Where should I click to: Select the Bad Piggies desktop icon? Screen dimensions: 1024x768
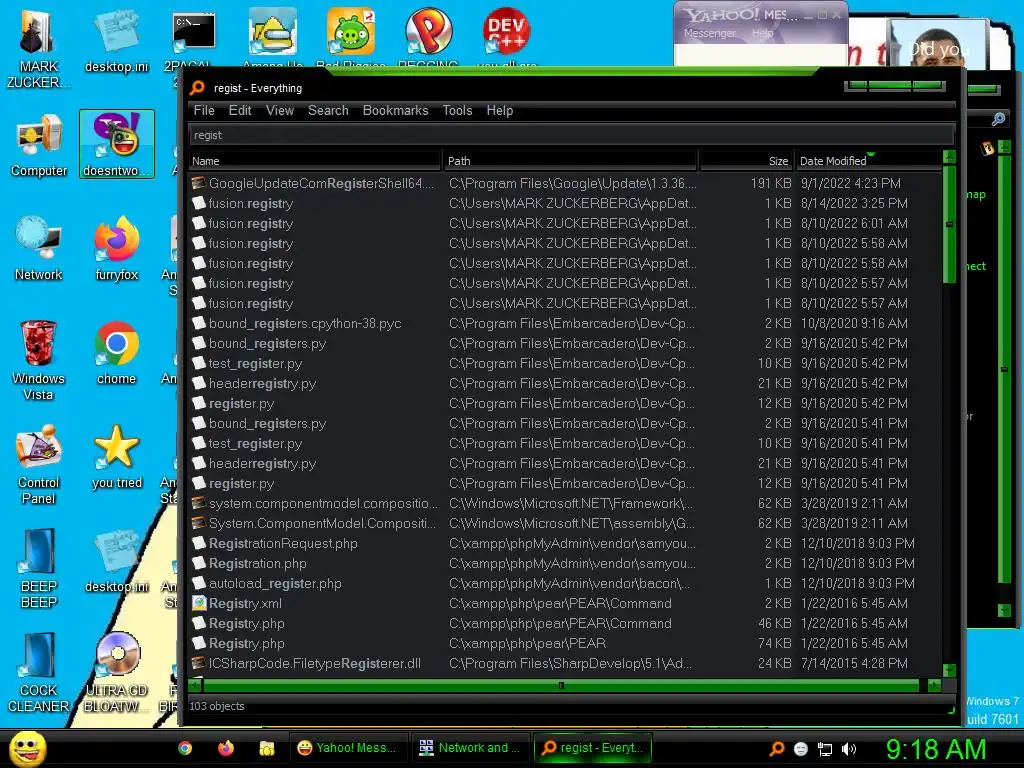click(351, 36)
